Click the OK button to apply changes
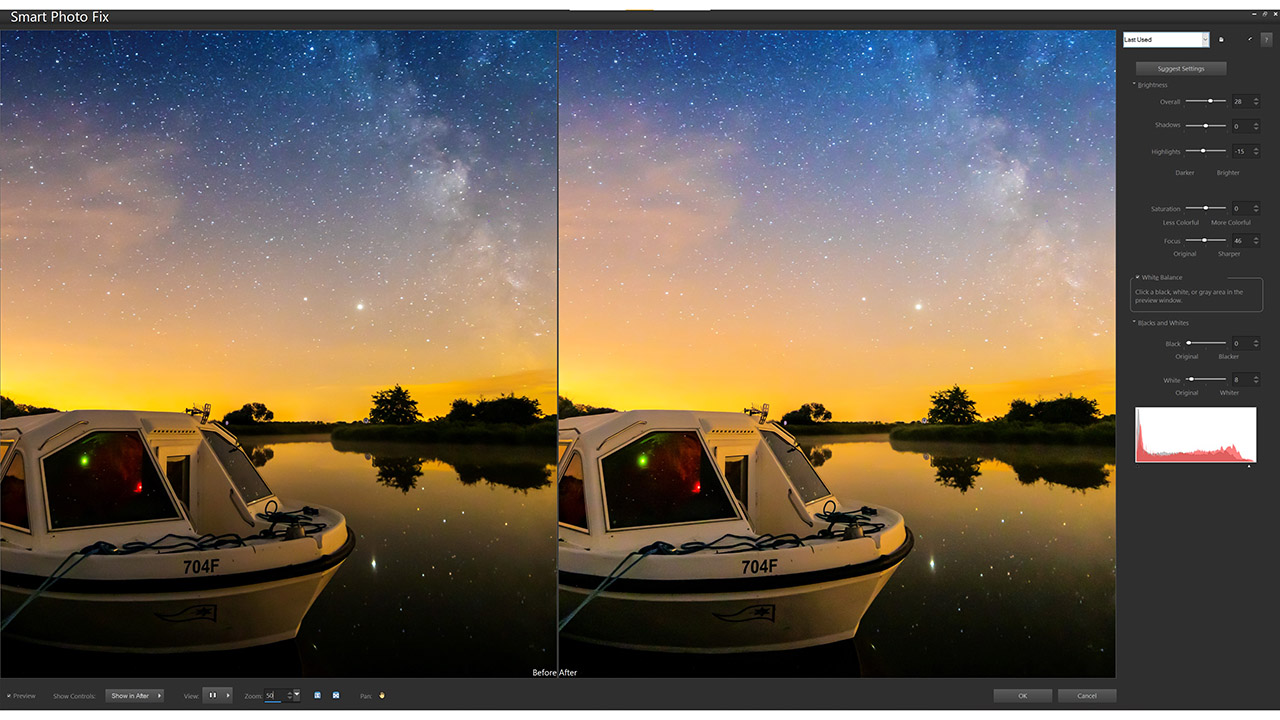Image resolution: width=1280 pixels, height=720 pixels. [x=1022, y=695]
